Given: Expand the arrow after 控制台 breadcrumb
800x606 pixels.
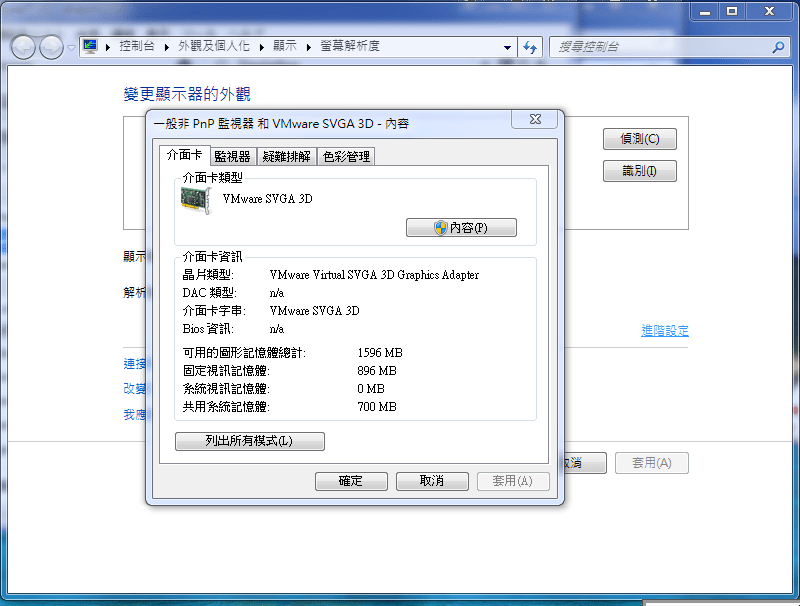Looking at the screenshot, I should [x=167, y=47].
